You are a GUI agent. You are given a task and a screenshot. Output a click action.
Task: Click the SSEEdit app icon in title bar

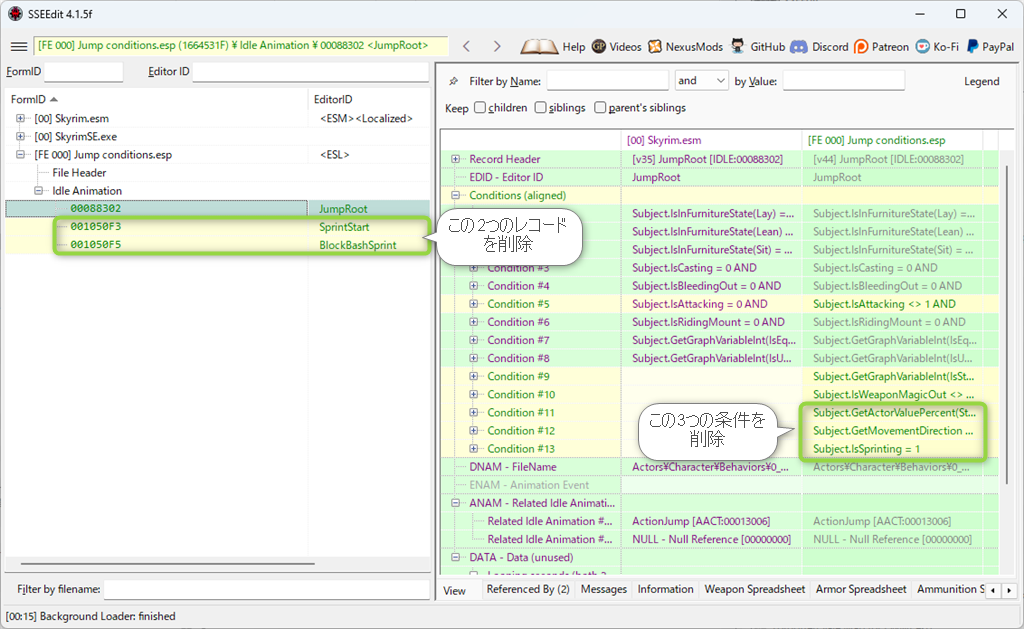15,14
